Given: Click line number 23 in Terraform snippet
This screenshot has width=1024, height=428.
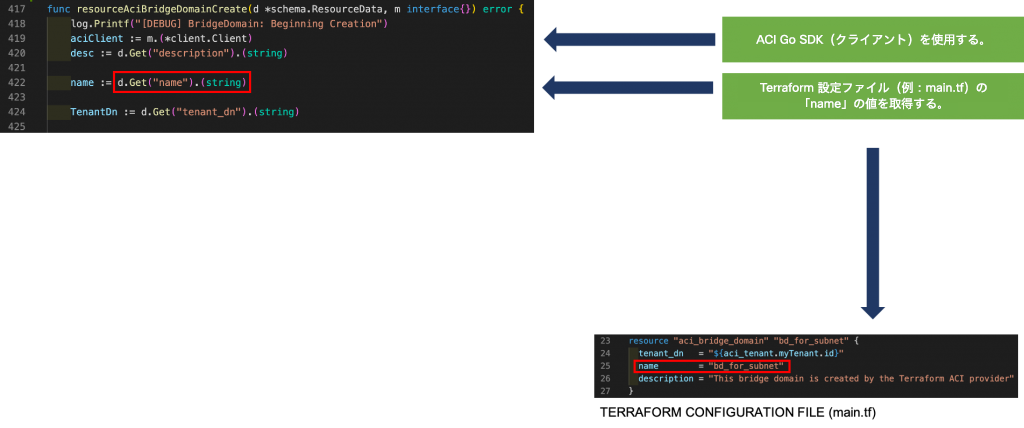Looking at the screenshot, I should coord(605,341).
